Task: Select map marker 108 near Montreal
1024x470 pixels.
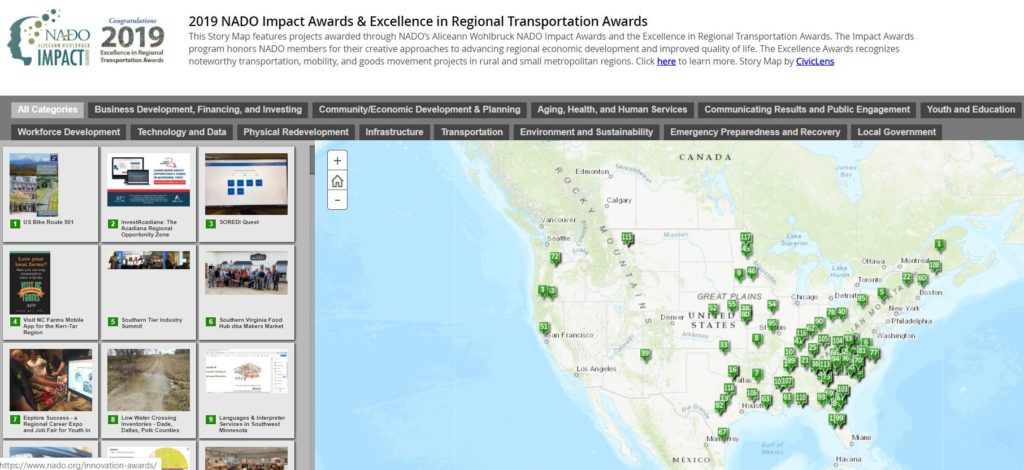Action: point(935,266)
